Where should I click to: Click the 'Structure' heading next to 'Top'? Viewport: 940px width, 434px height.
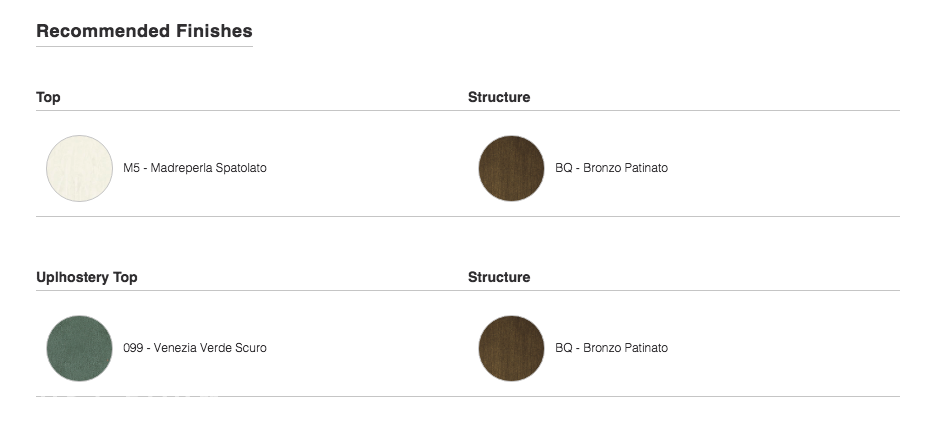[x=499, y=97]
